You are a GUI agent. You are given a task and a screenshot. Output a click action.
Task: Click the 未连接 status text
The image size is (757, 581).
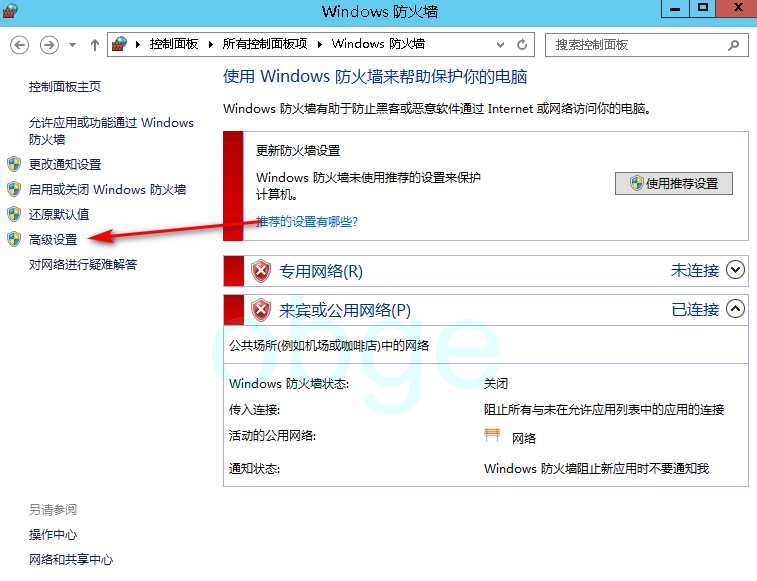coord(695,270)
